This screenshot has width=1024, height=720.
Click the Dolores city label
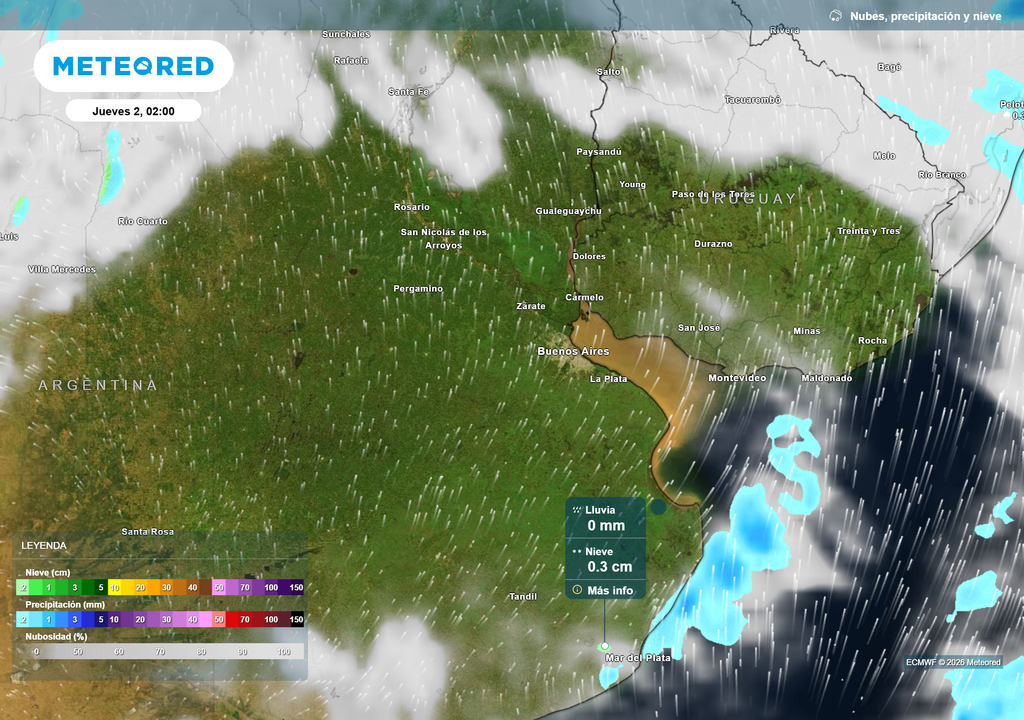pyautogui.click(x=589, y=256)
